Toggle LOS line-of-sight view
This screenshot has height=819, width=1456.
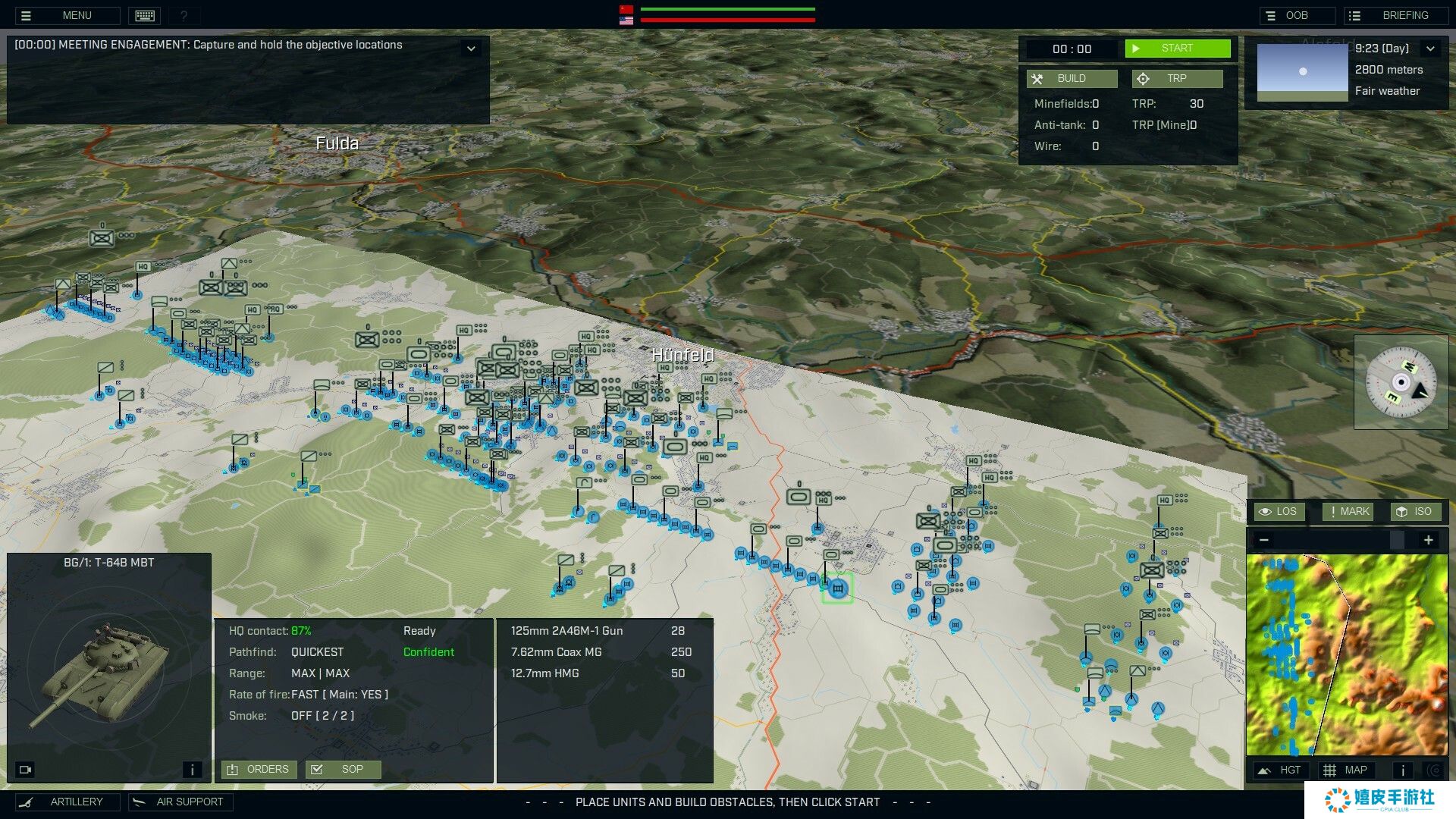[x=1278, y=512]
